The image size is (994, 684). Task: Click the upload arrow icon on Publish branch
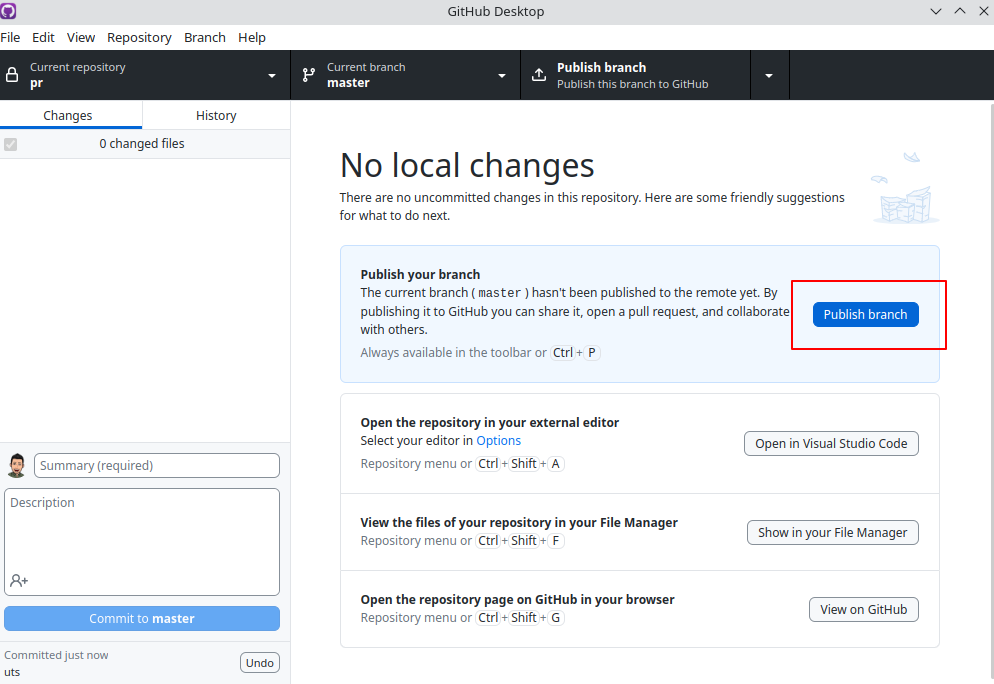coord(539,74)
